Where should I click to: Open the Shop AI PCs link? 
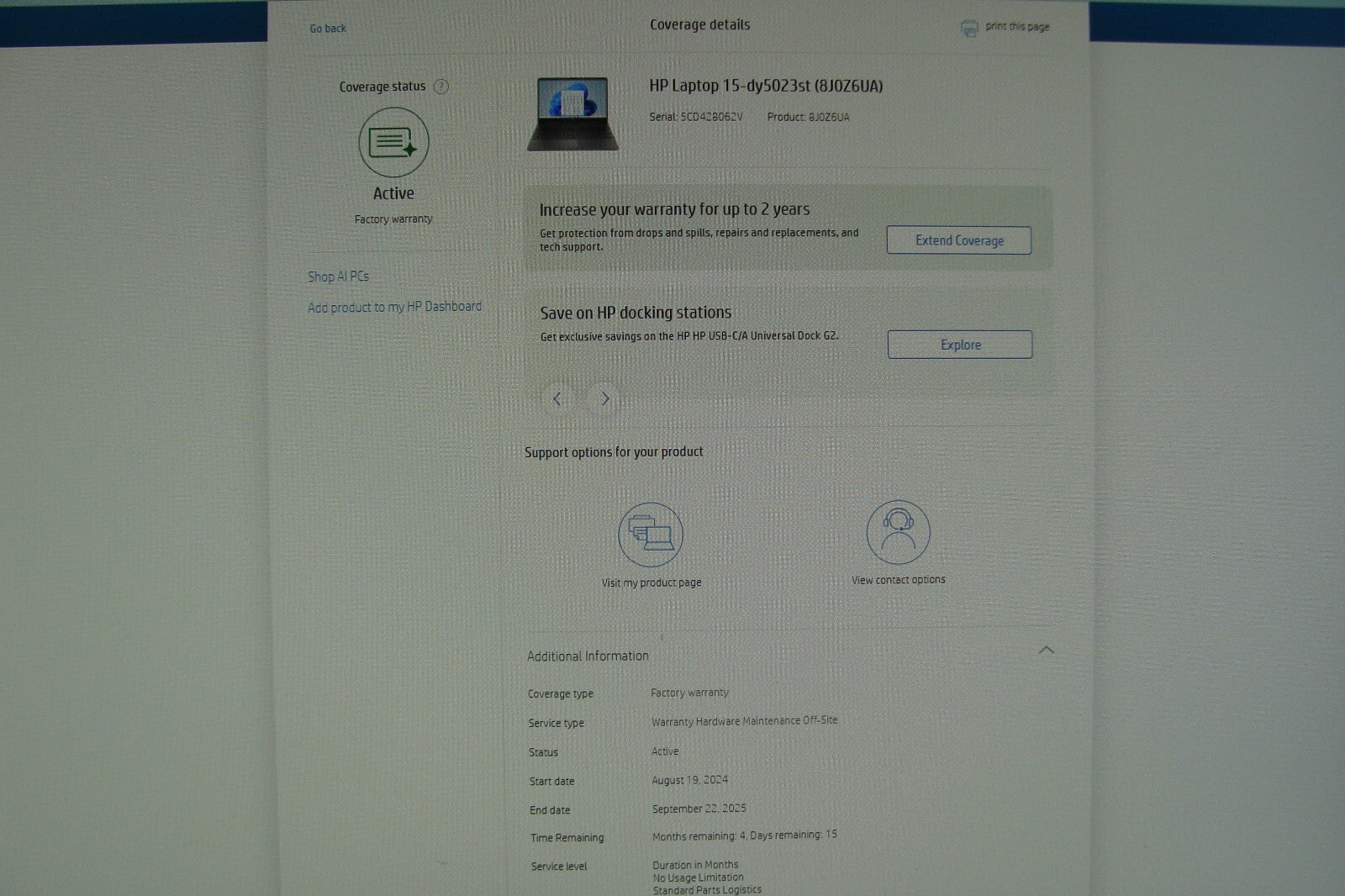pyautogui.click(x=338, y=277)
